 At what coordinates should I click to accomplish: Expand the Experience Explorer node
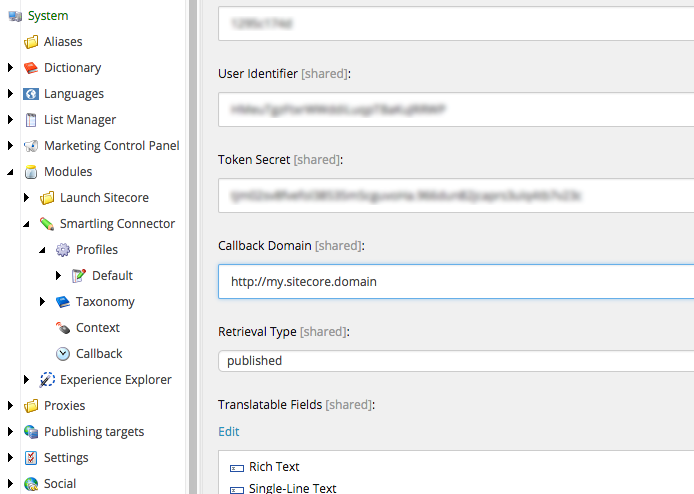click(x=27, y=380)
